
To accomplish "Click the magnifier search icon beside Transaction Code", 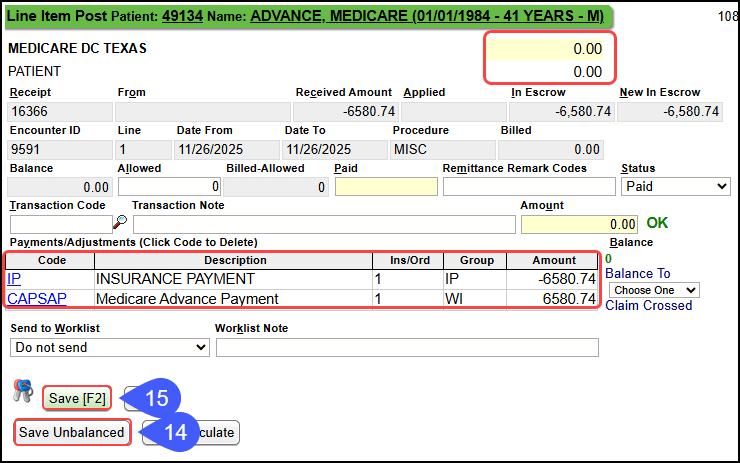I will (x=121, y=223).
